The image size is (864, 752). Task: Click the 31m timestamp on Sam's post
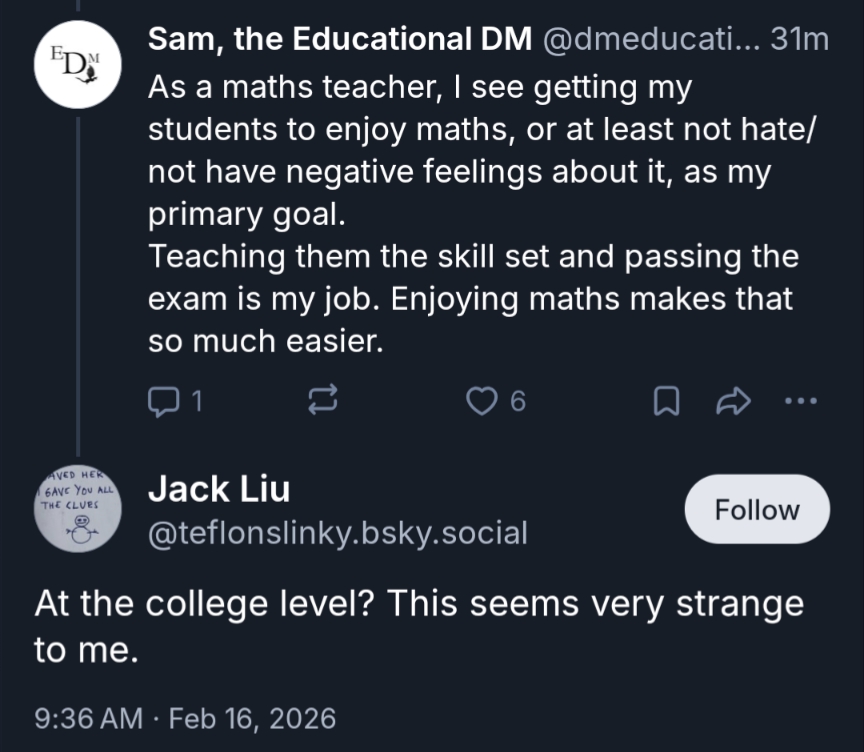[x=802, y=39]
